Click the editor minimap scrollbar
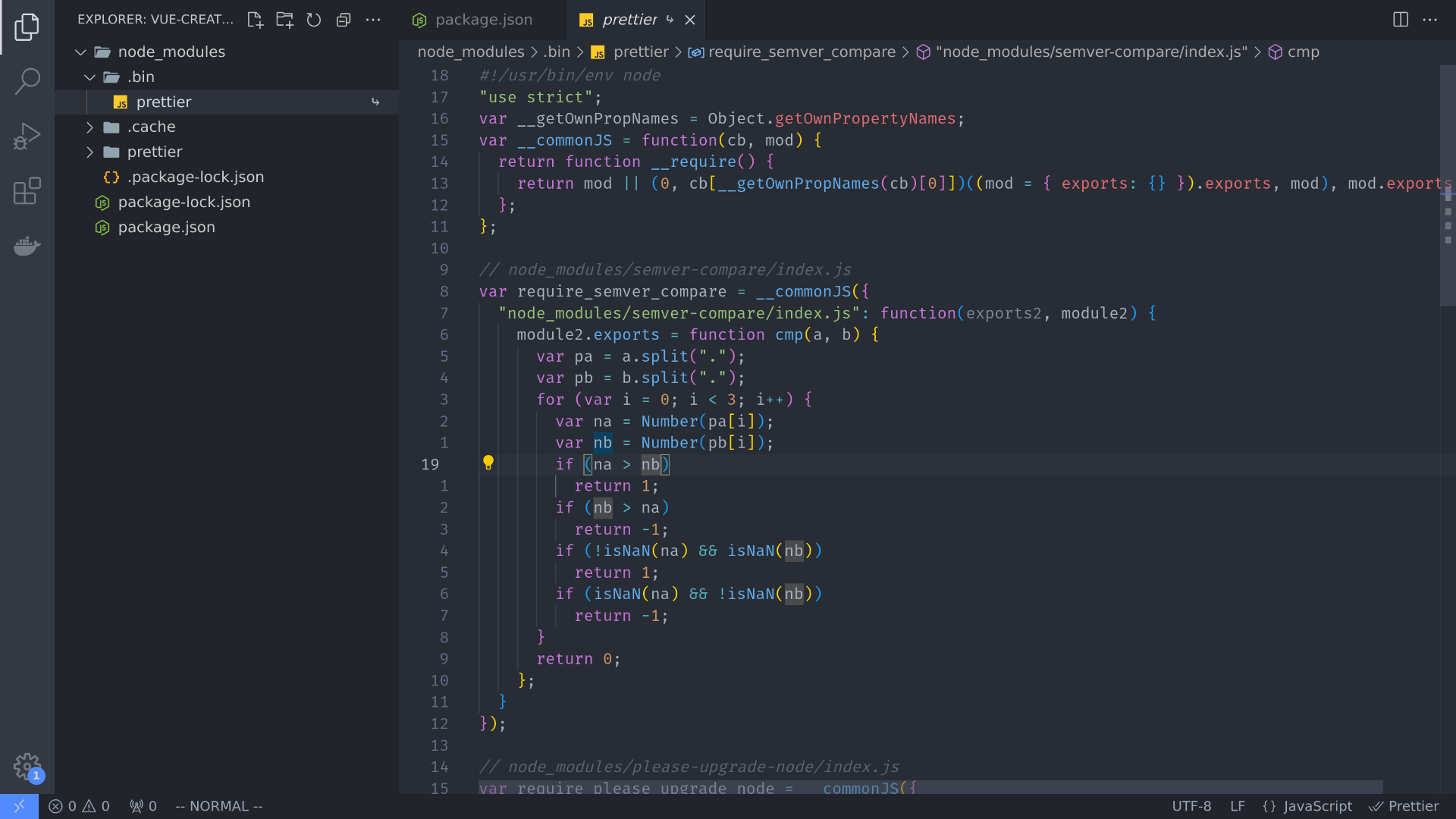The width and height of the screenshot is (1456, 819). pyautogui.click(x=1447, y=182)
